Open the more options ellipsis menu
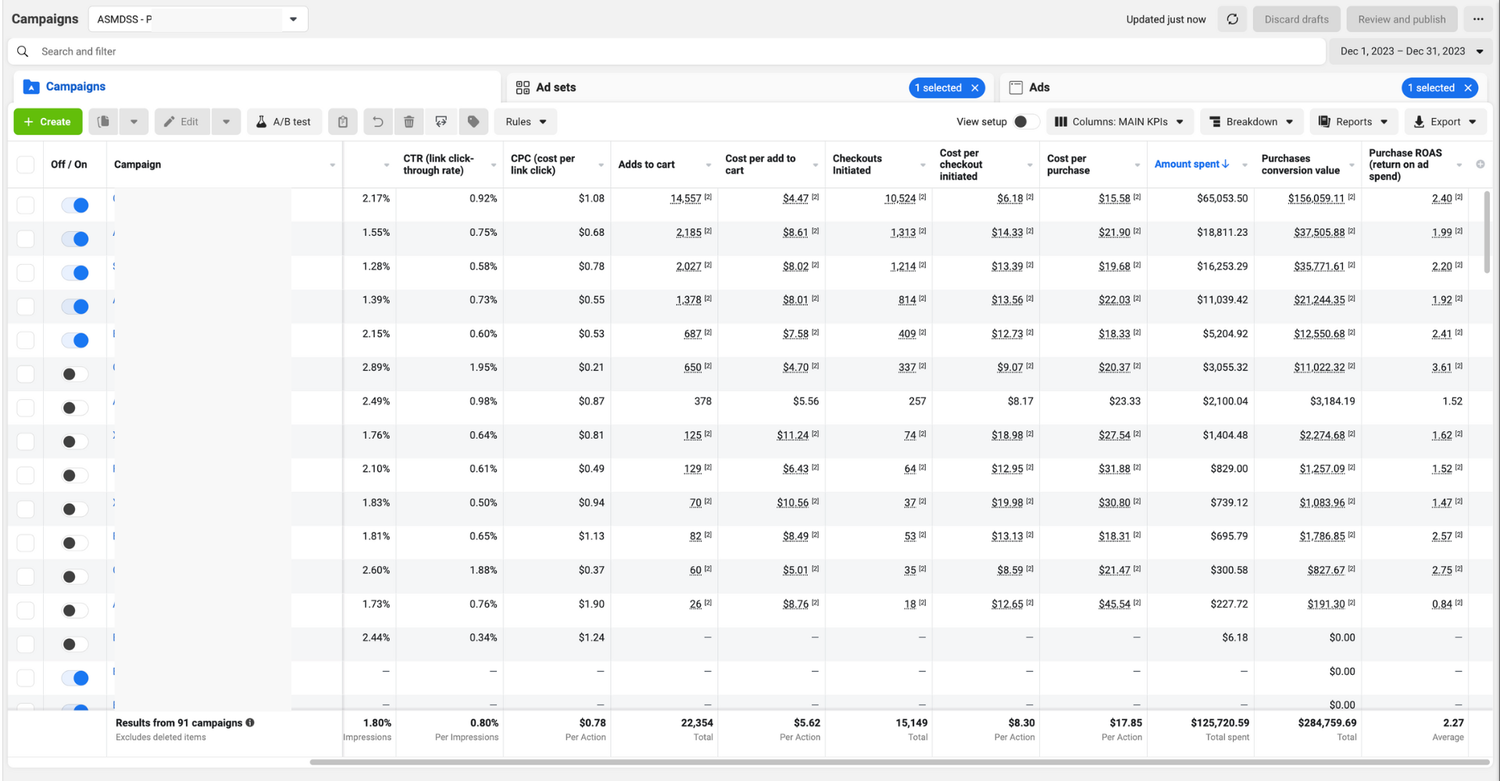Screen dimensions: 1500x781 click(1478, 19)
